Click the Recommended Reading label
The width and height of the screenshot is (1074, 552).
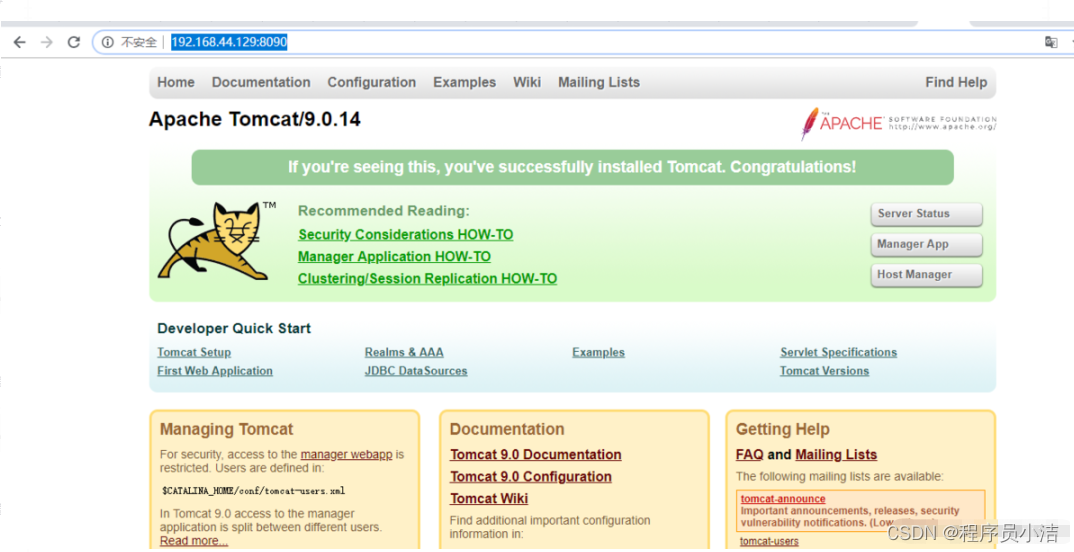click(384, 211)
